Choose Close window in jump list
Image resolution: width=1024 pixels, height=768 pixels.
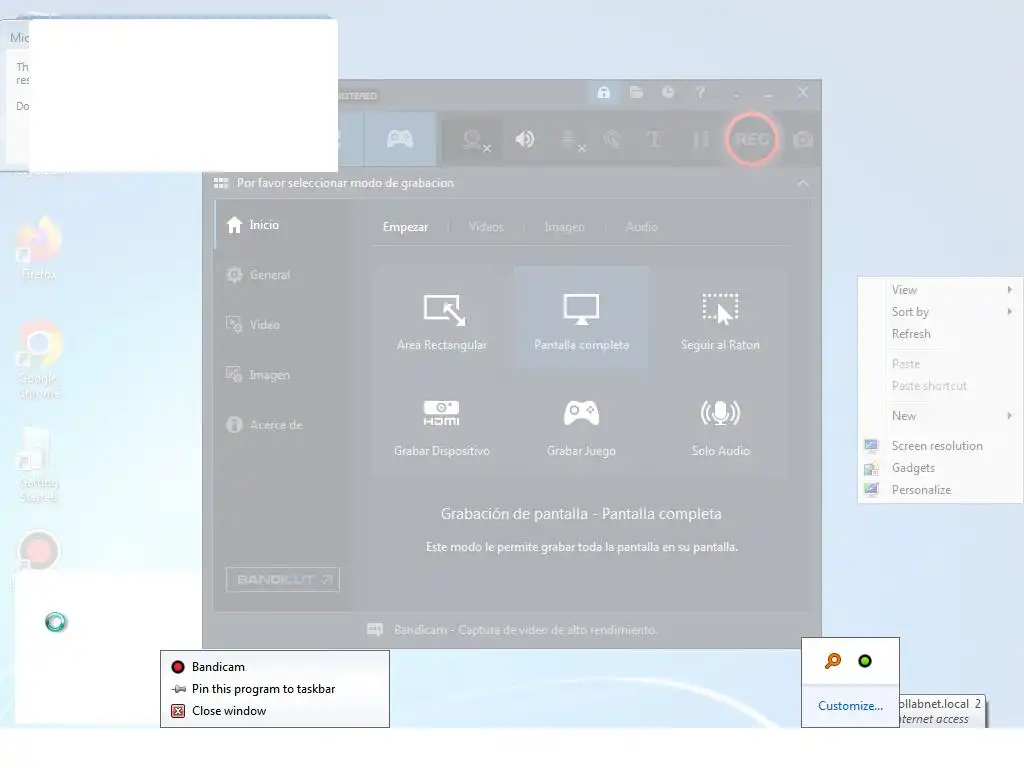[275, 711]
